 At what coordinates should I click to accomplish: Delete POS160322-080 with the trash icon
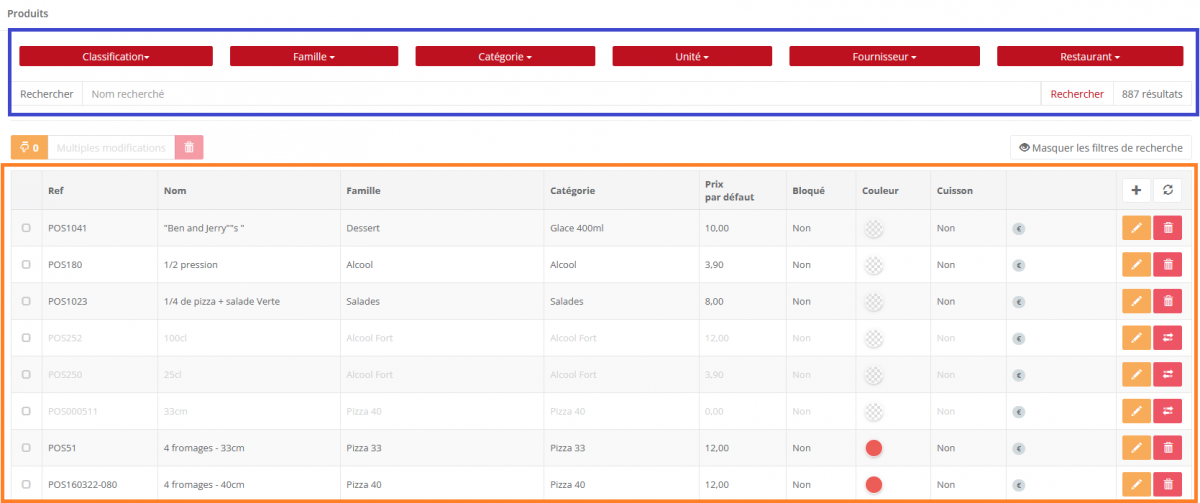(1167, 485)
